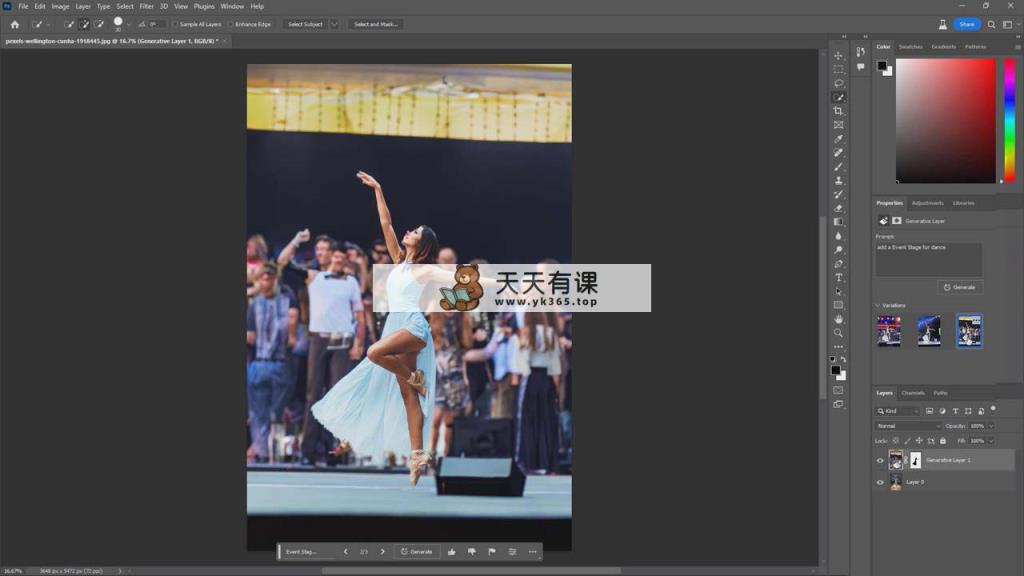1024x576 pixels.
Task: Select the Quick Selection tool in toolbox
Action: 839,97
